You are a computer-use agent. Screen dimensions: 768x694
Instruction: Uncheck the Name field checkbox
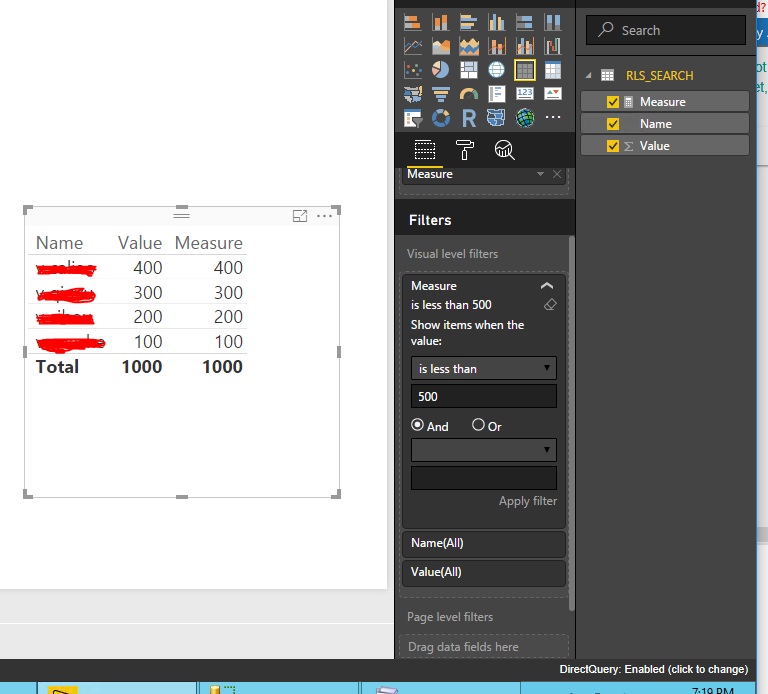click(x=613, y=124)
